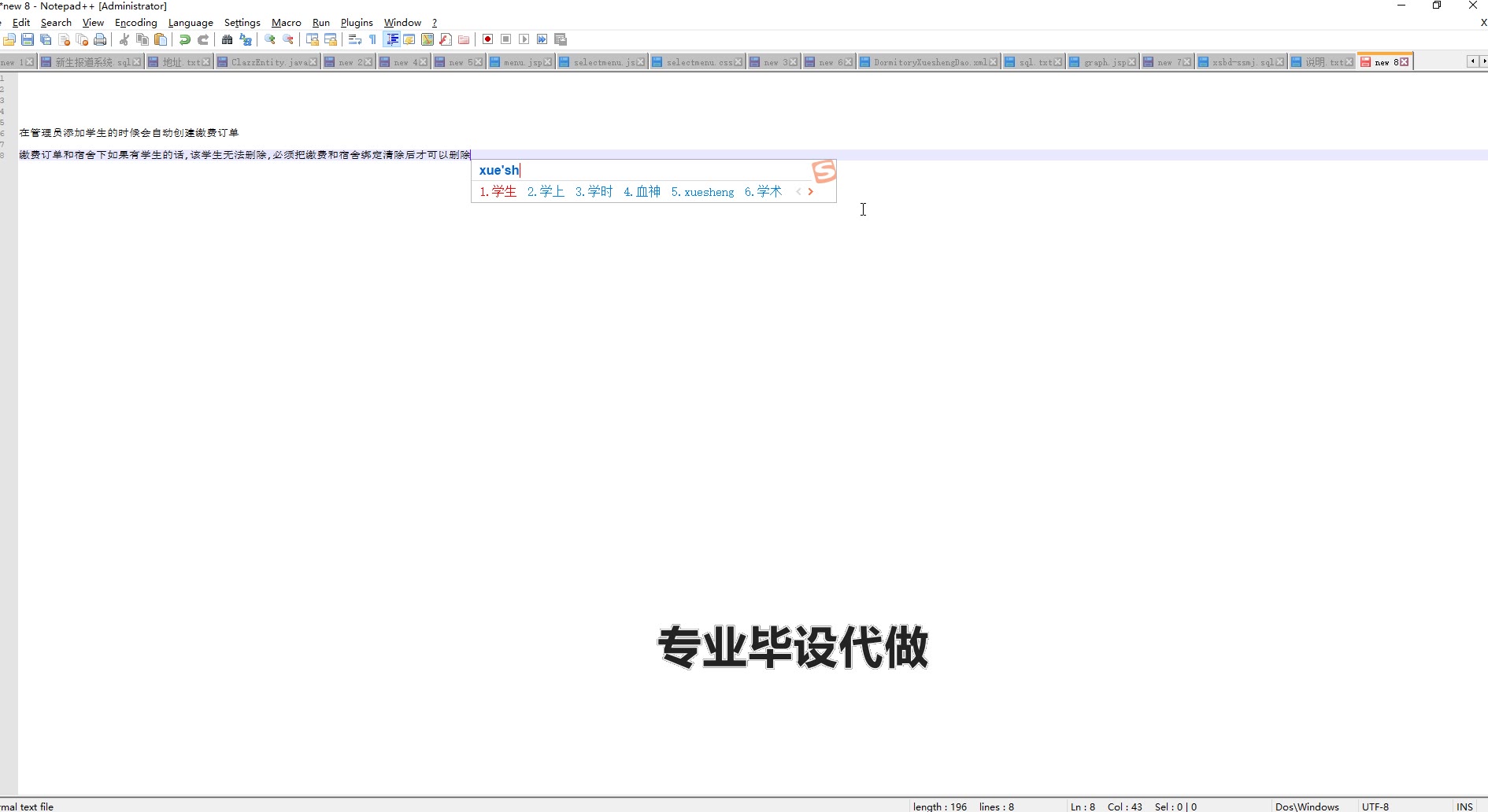Open Find with the binoculars icon

click(x=228, y=39)
